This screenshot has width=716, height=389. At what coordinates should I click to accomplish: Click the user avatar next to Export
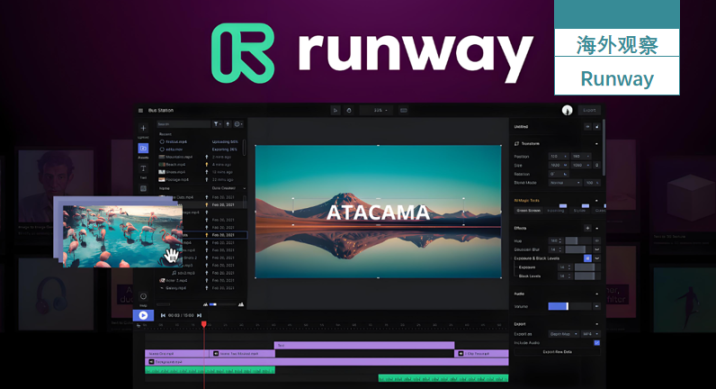point(567,110)
